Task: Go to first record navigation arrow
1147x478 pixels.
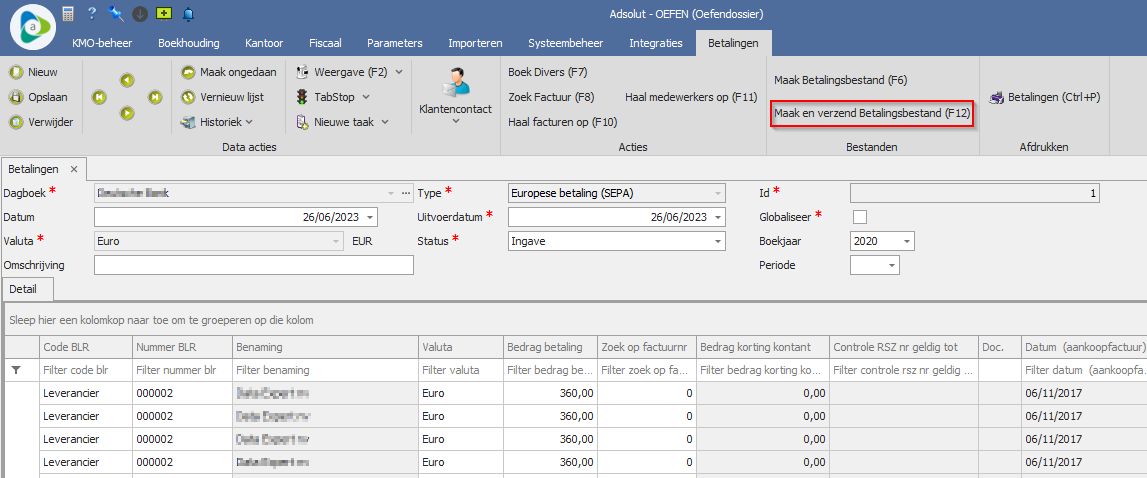Action: [99, 97]
